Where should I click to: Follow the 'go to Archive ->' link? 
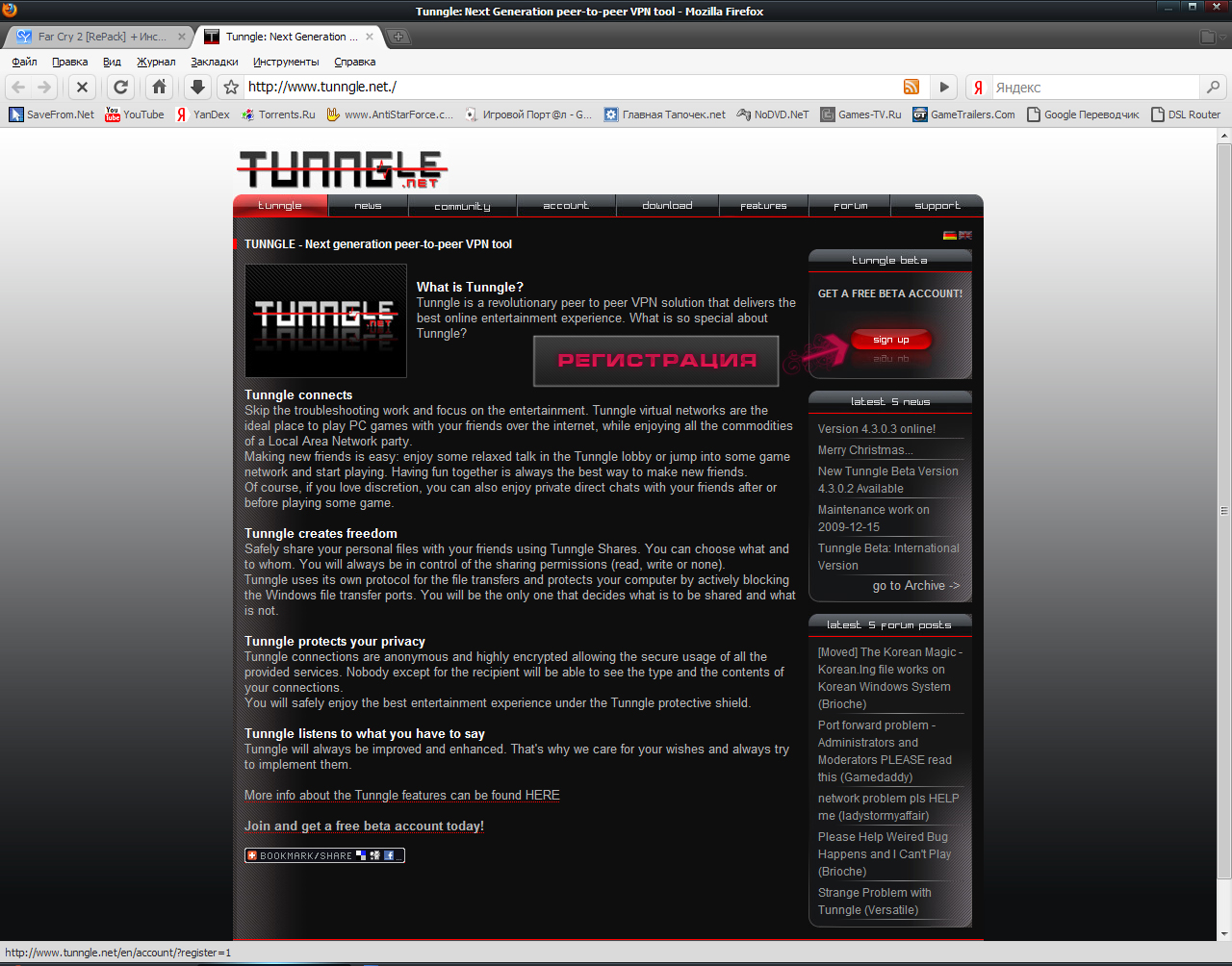(x=915, y=585)
